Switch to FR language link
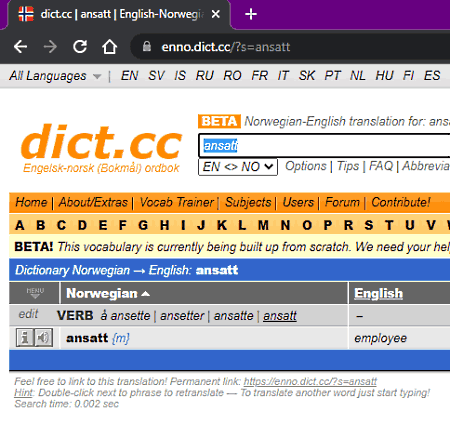The width and height of the screenshot is (450, 435). (x=260, y=76)
